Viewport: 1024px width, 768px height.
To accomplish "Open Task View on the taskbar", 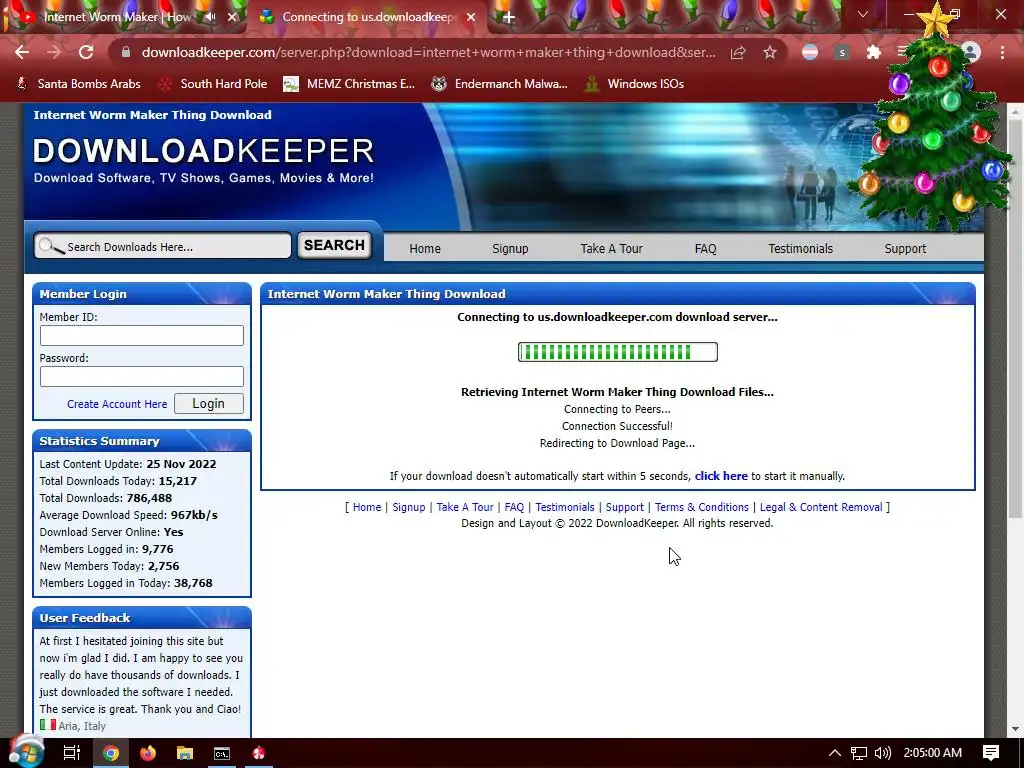I will [x=72, y=753].
